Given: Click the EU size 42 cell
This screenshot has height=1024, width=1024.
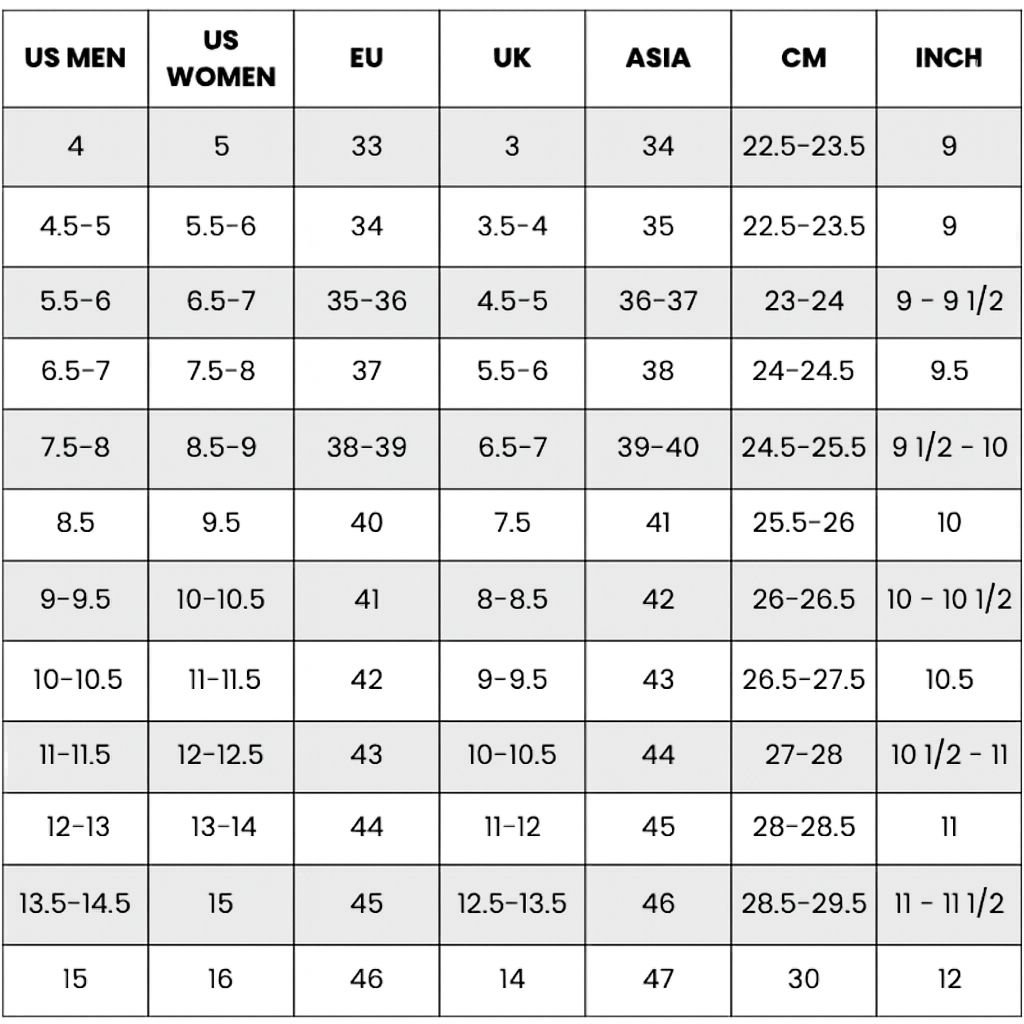Looking at the screenshot, I should click(367, 679).
